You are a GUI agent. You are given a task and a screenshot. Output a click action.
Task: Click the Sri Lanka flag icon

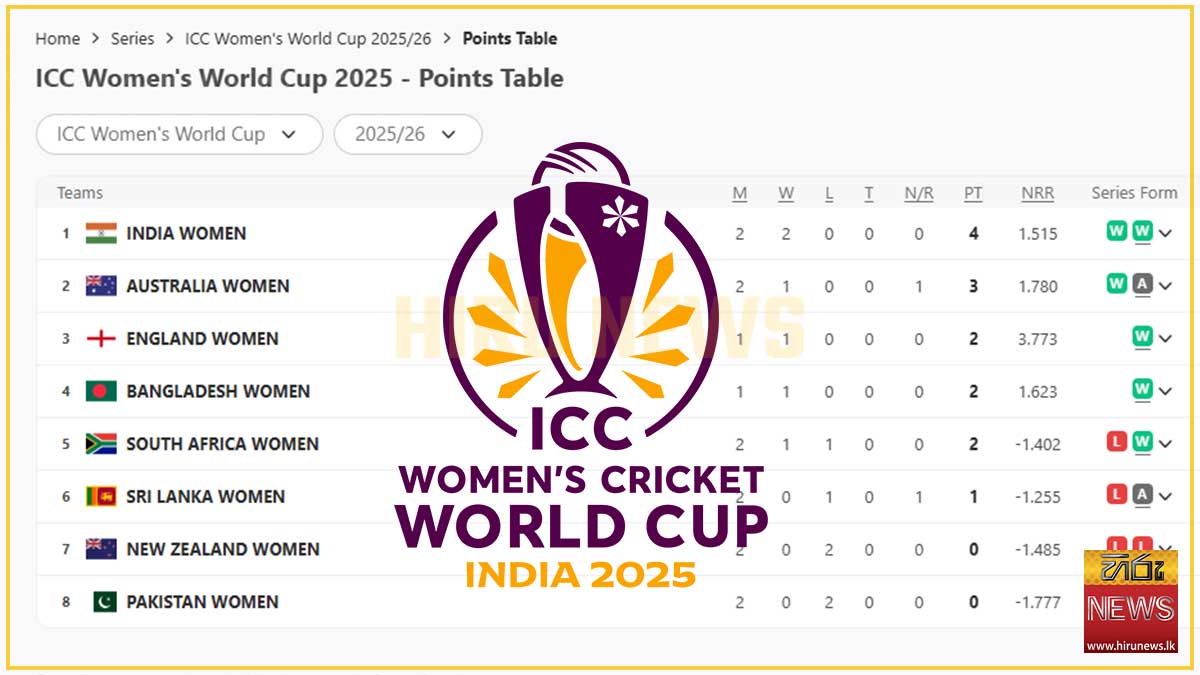(x=101, y=496)
